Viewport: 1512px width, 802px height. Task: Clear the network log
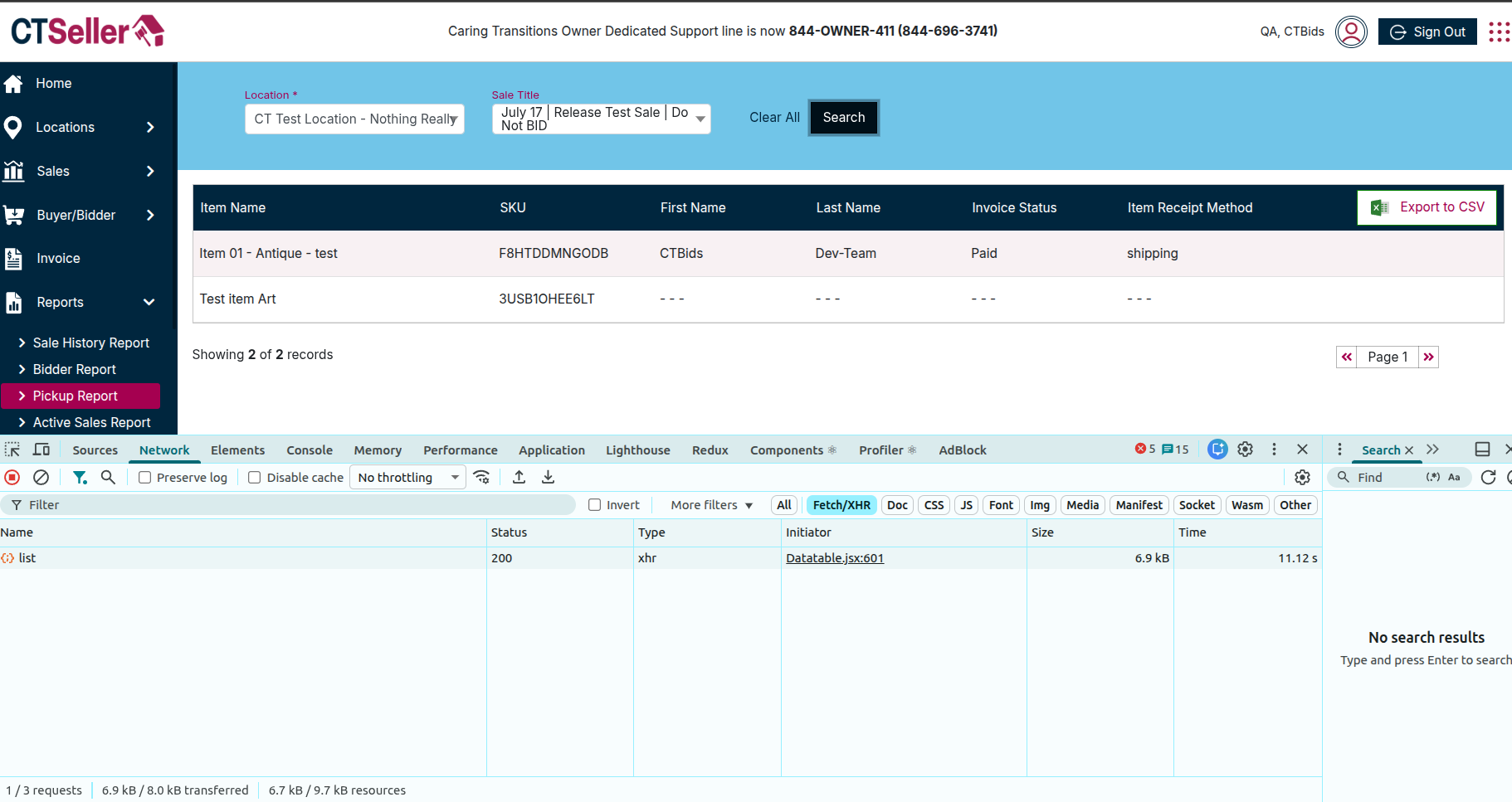(41, 477)
